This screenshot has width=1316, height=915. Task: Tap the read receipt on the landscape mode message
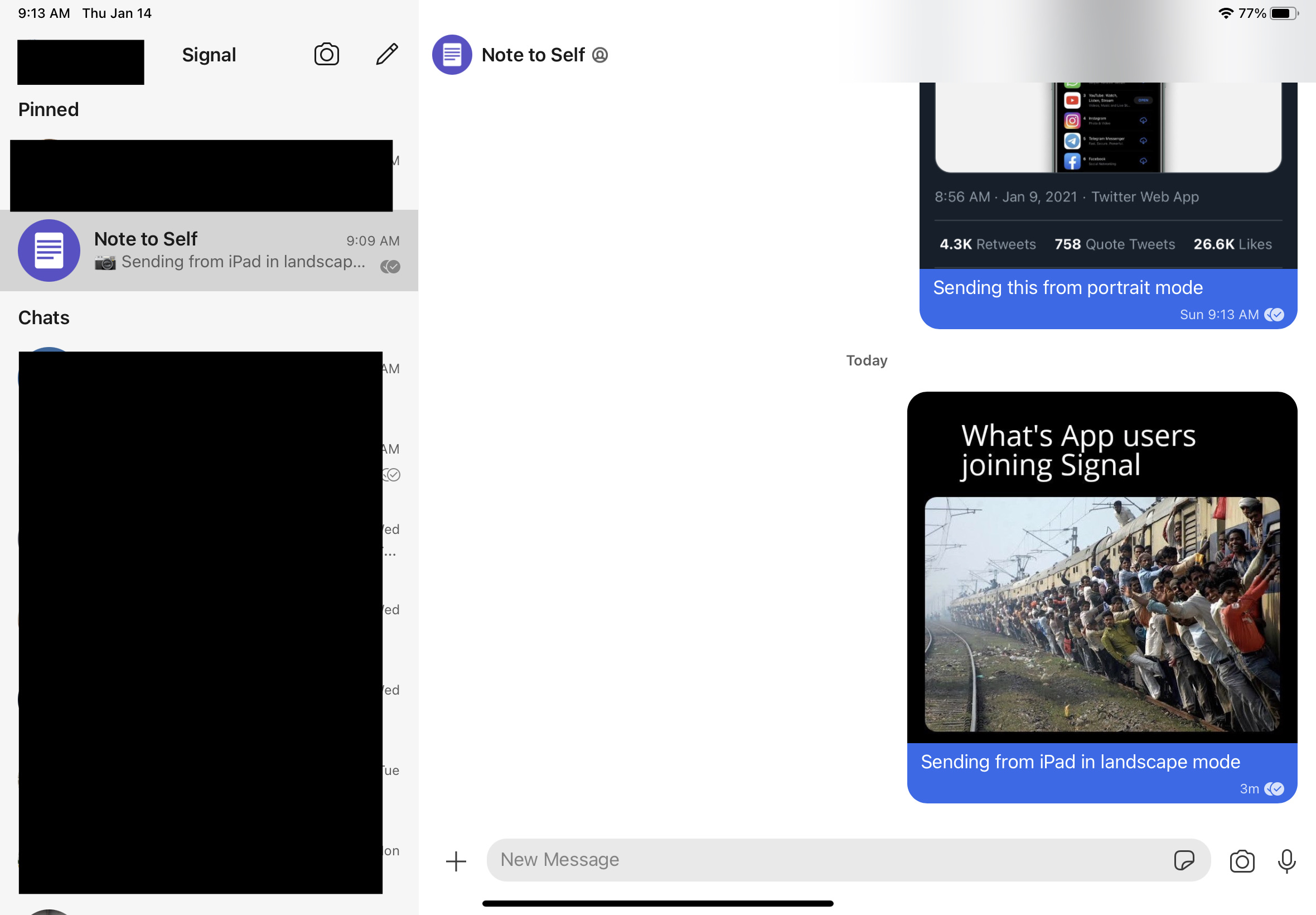coord(1276,789)
